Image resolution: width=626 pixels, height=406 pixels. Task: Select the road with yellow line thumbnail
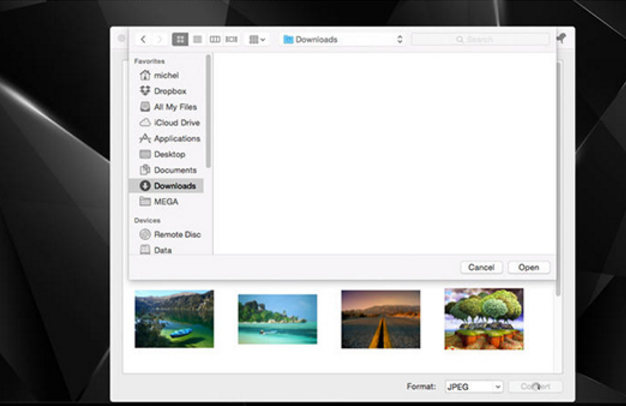click(x=380, y=319)
